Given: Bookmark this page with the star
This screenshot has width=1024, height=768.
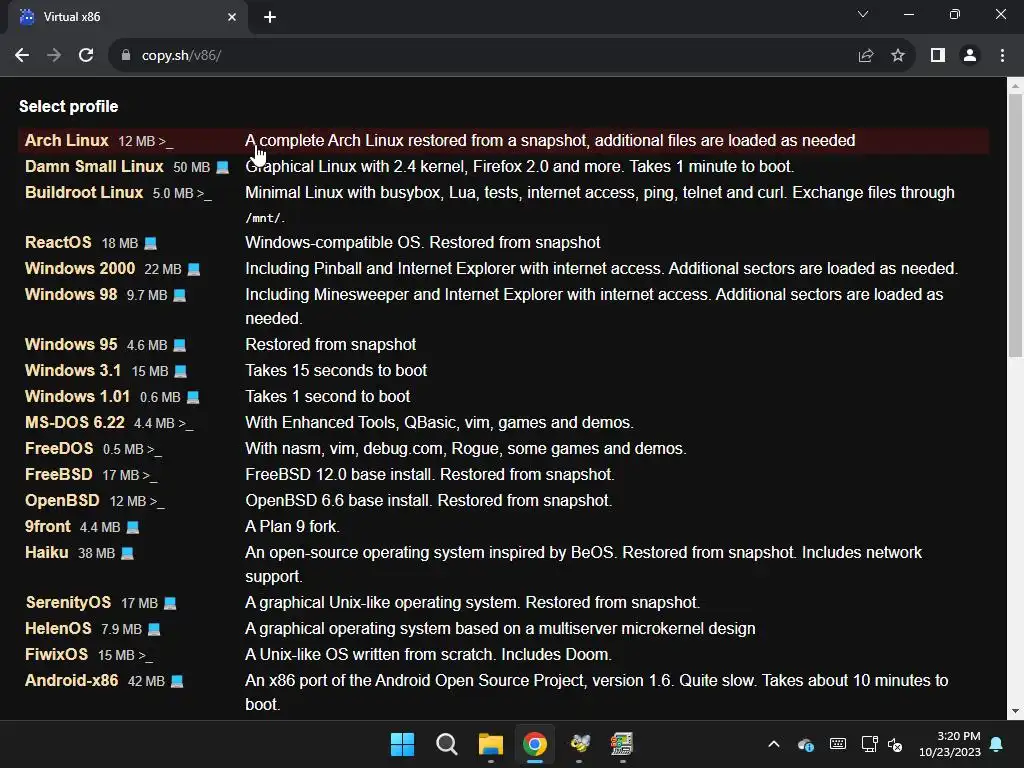Looking at the screenshot, I should pyautogui.click(x=898, y=56).
